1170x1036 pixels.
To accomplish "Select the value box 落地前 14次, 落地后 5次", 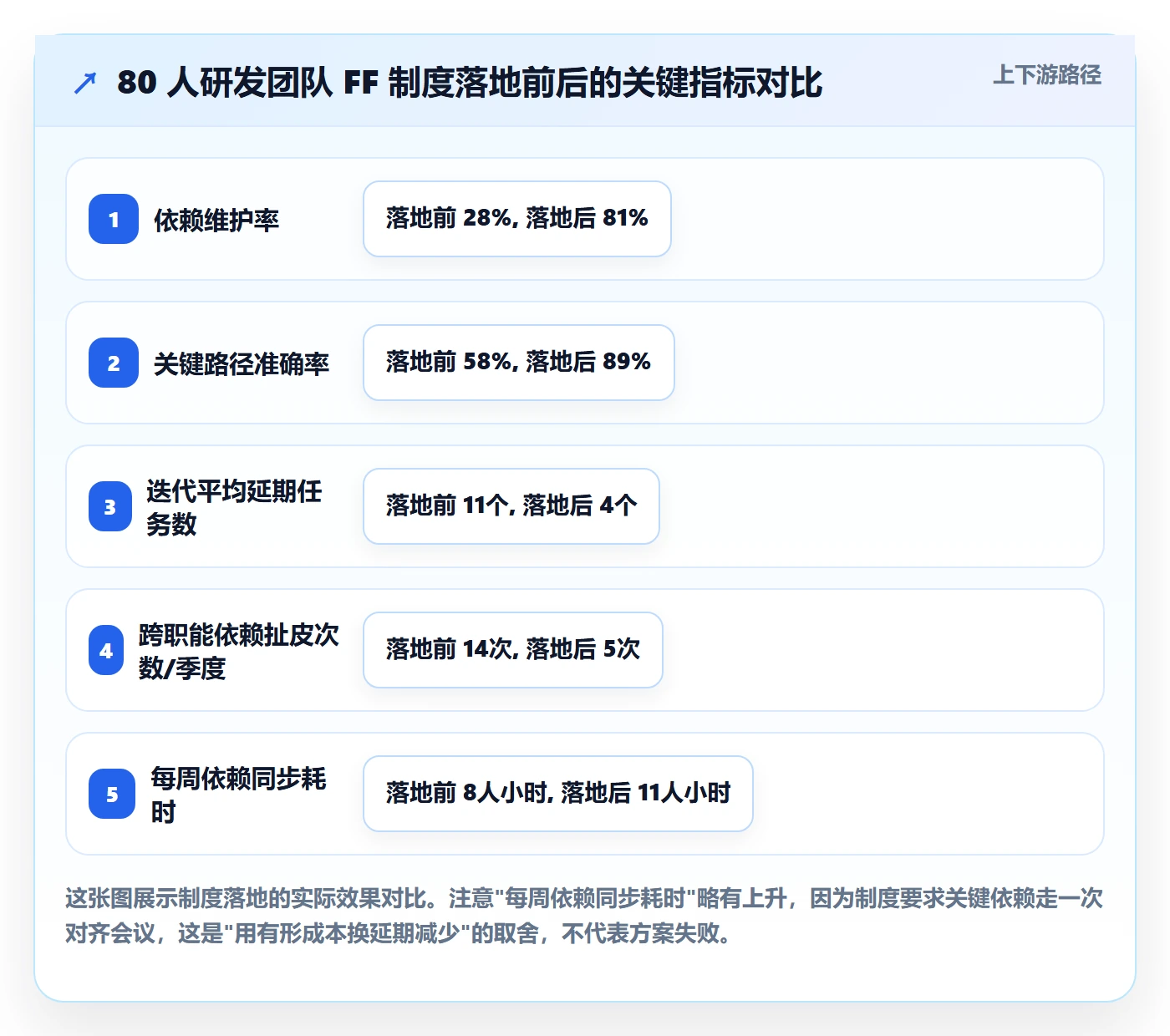I will pyautogui.click(x=513, y=650).
